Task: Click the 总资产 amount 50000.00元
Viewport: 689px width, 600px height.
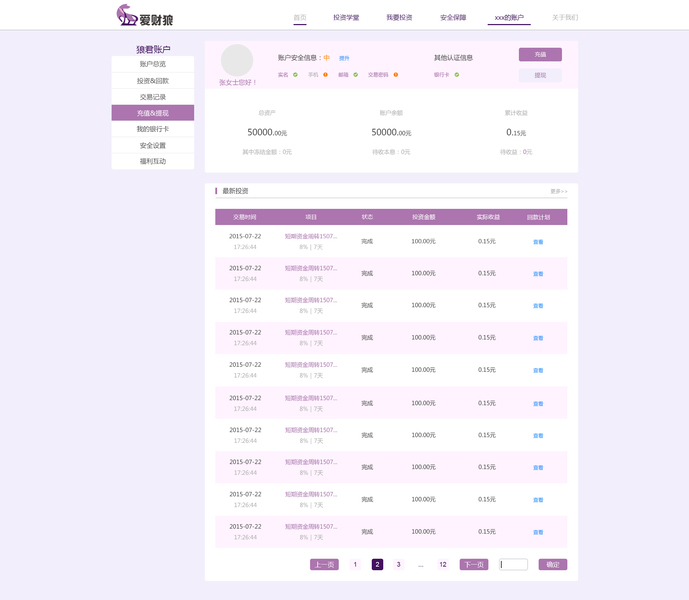Action: (267, 132)
